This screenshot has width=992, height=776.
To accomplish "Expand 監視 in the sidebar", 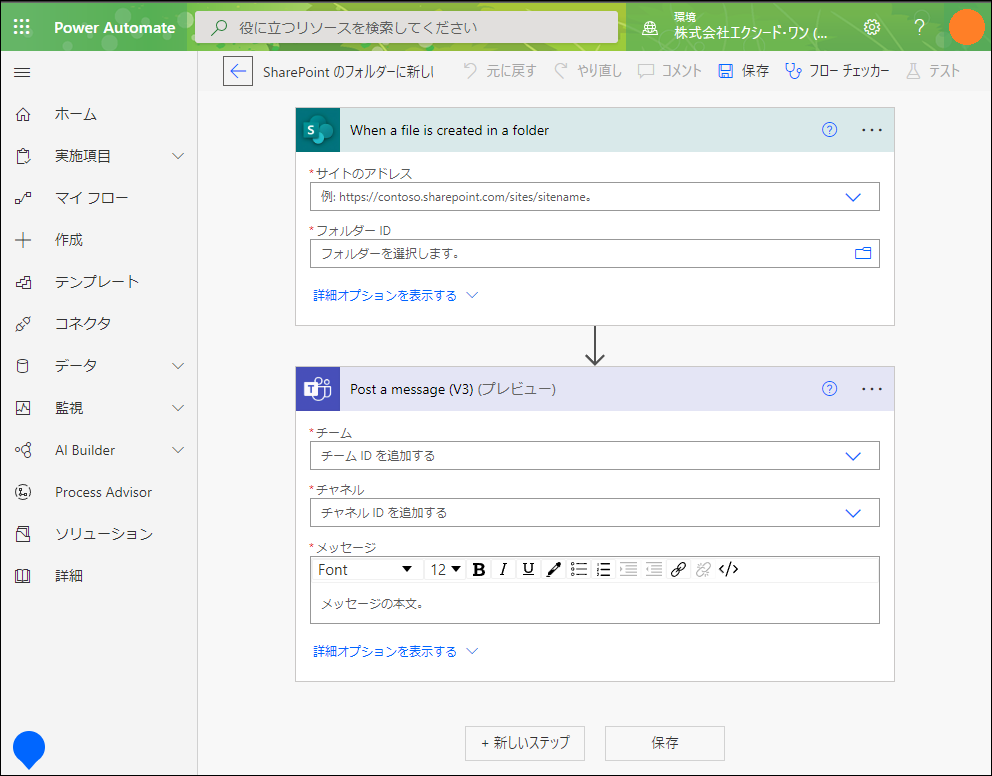I will click(178, 408).
